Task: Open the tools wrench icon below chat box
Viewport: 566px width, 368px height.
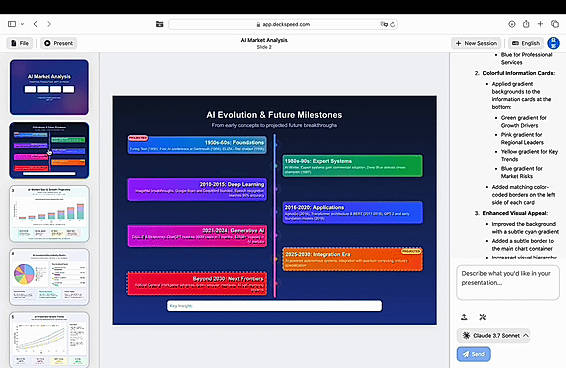Action: click(483, 317)
